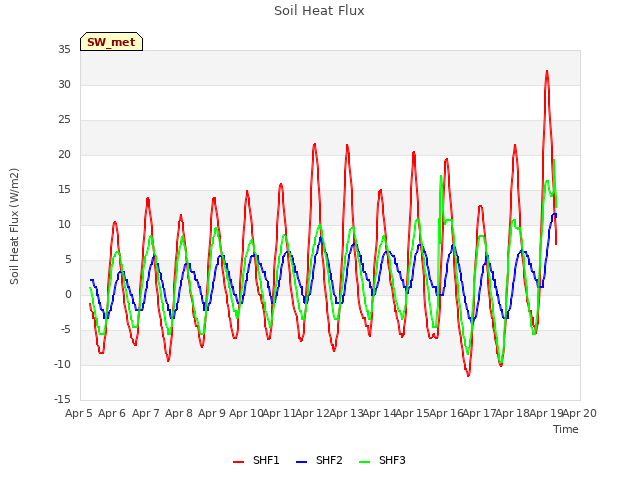Viewport: 640px width, 480px height.
Task: Click the SW_met annotation label
Action: coord(111,42)
